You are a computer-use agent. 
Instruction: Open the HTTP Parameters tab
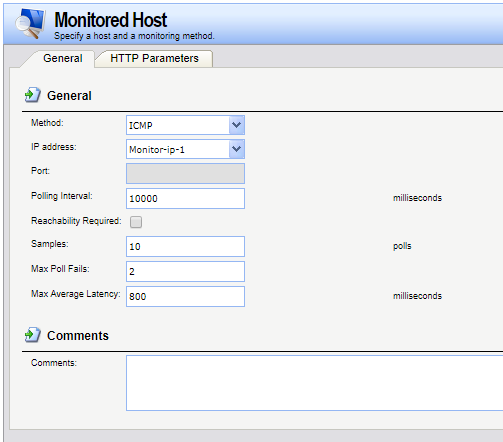154,58
